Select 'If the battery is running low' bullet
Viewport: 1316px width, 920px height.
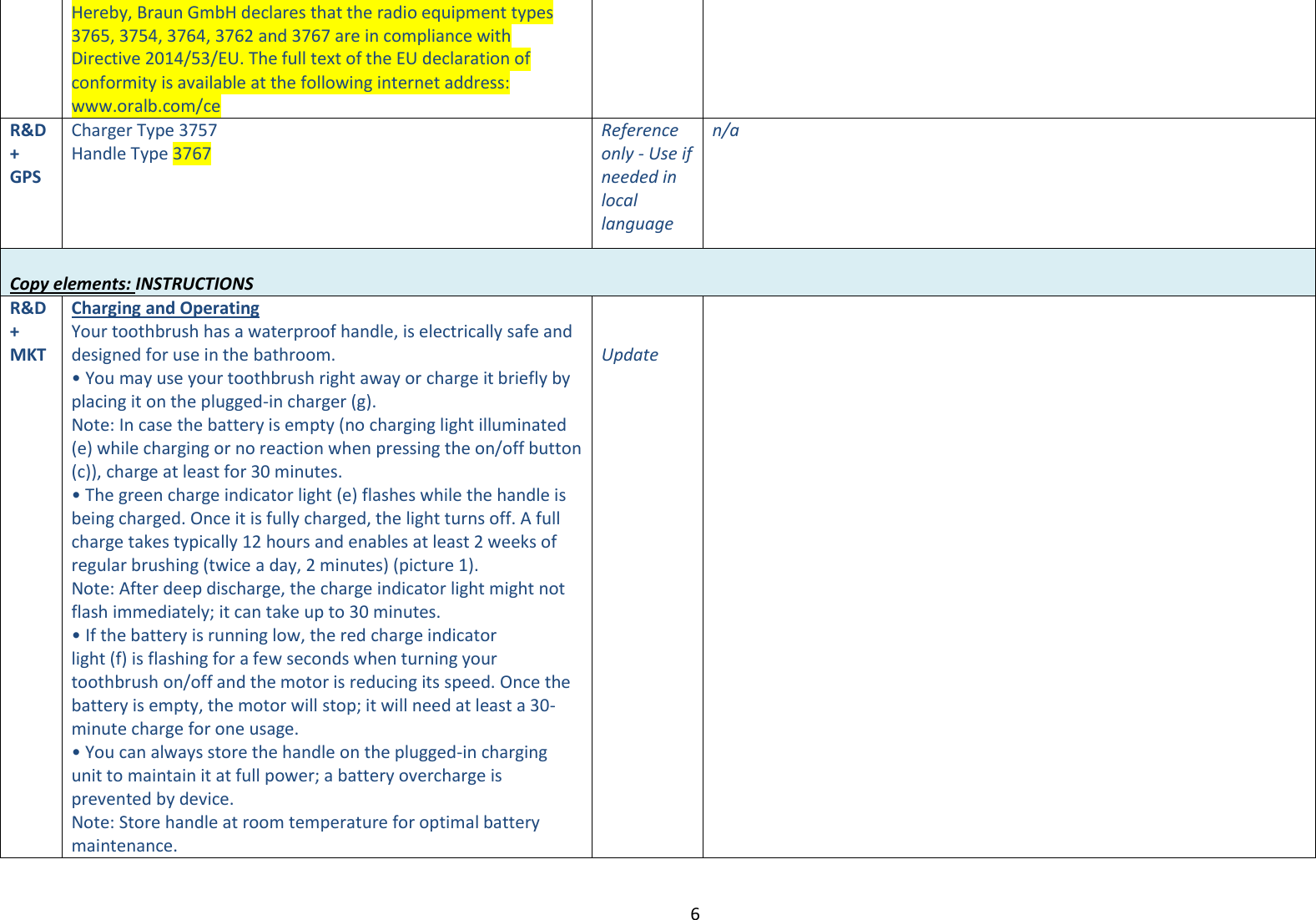tap(284, 635)
